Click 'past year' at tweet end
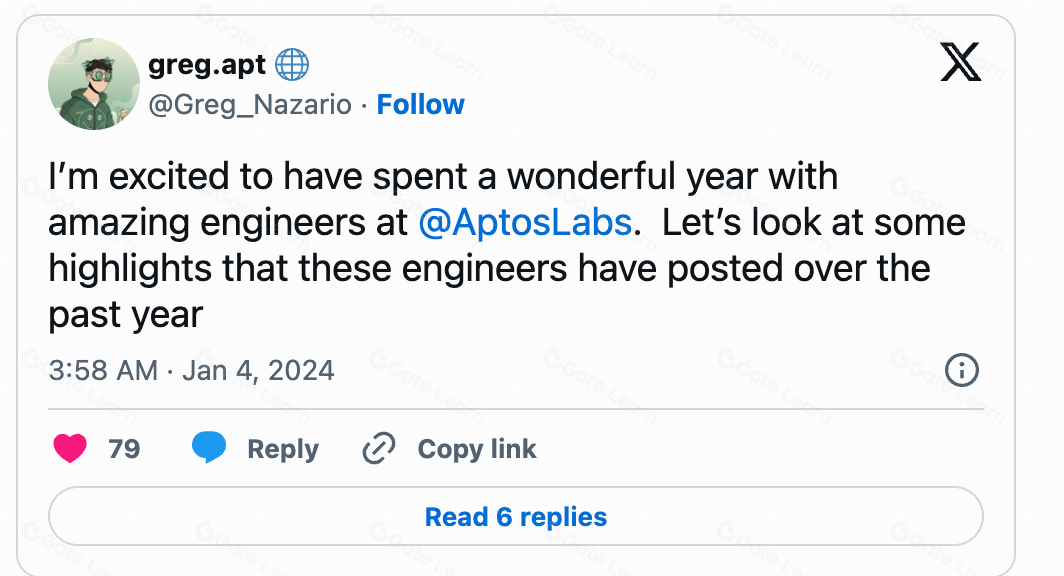 (x=126, y=315)
